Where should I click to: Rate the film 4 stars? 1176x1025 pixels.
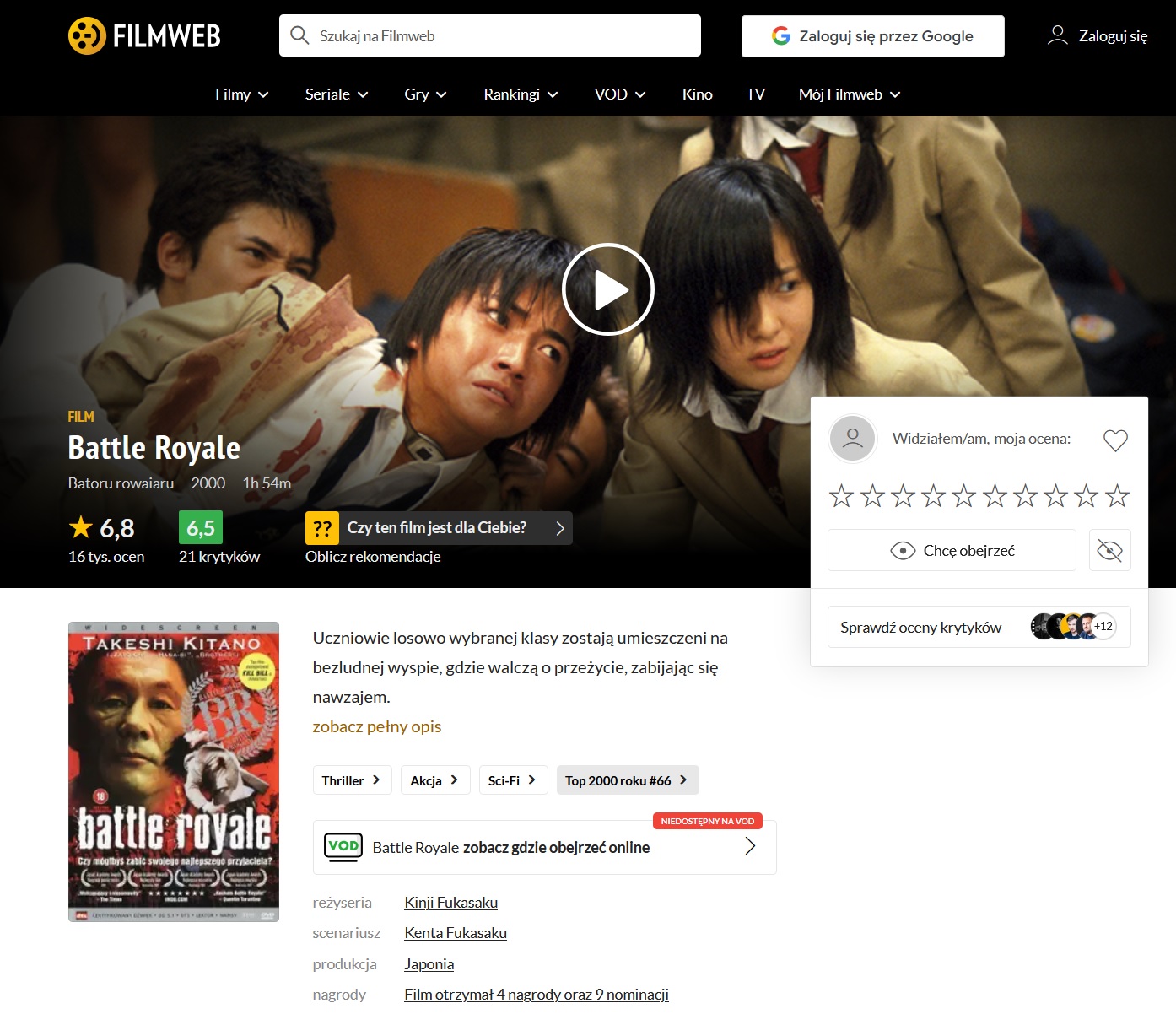[x=933, y=496]
